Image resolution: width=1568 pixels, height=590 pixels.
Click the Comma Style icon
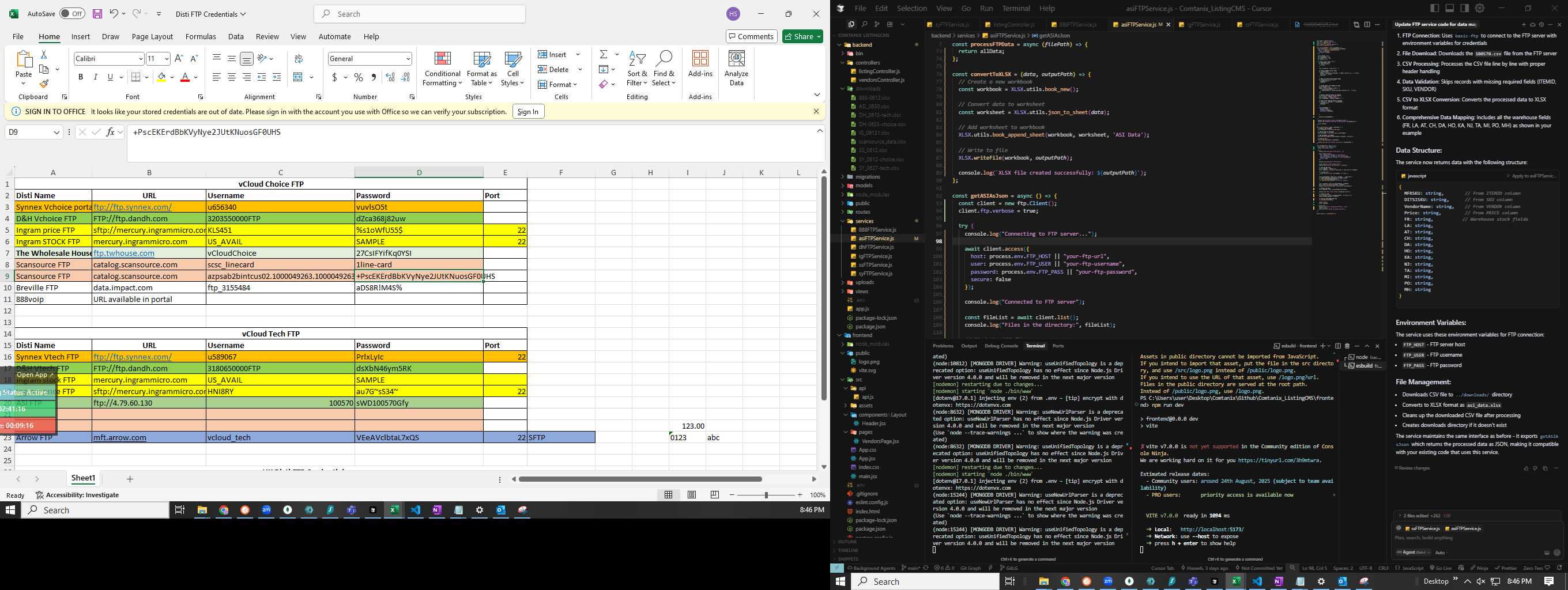[x=374, y=77]
